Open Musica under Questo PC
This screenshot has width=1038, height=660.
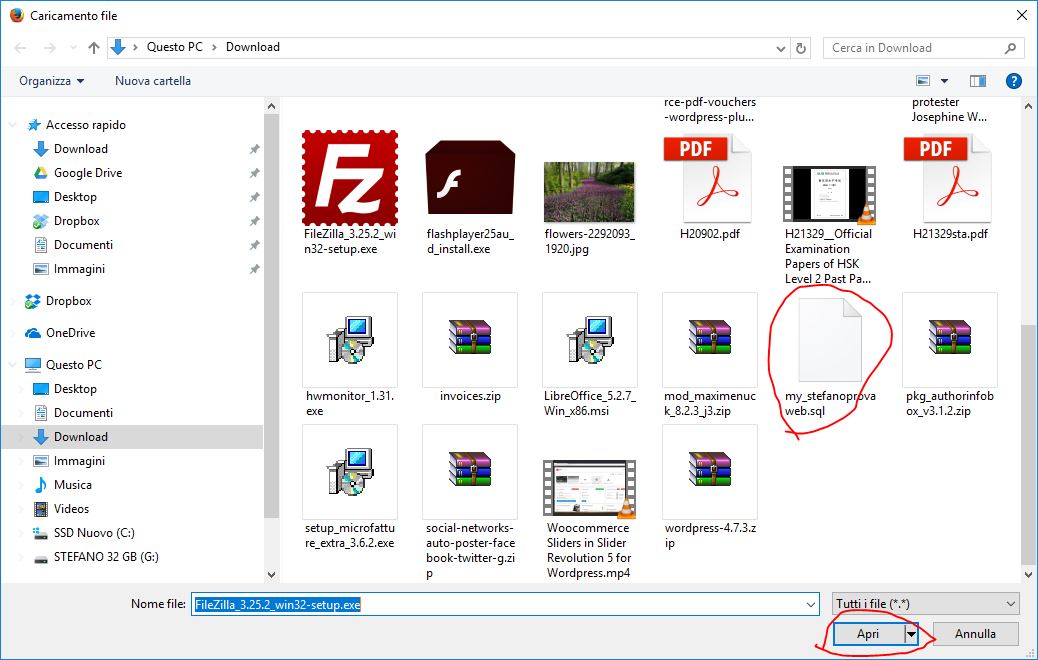[x=72, y=485]
